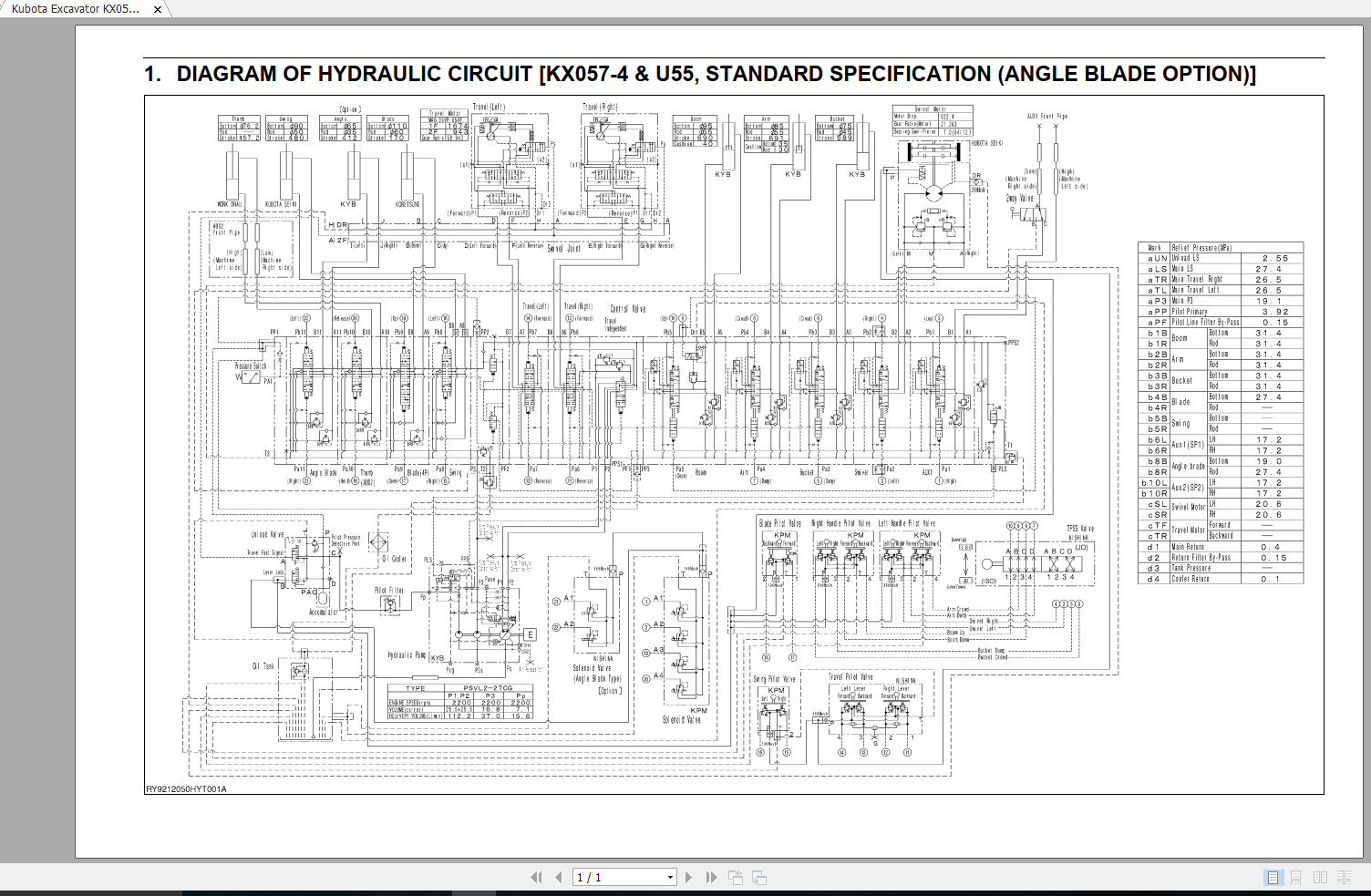Click the 'Travel(Right)' motor label

(601, 107)
